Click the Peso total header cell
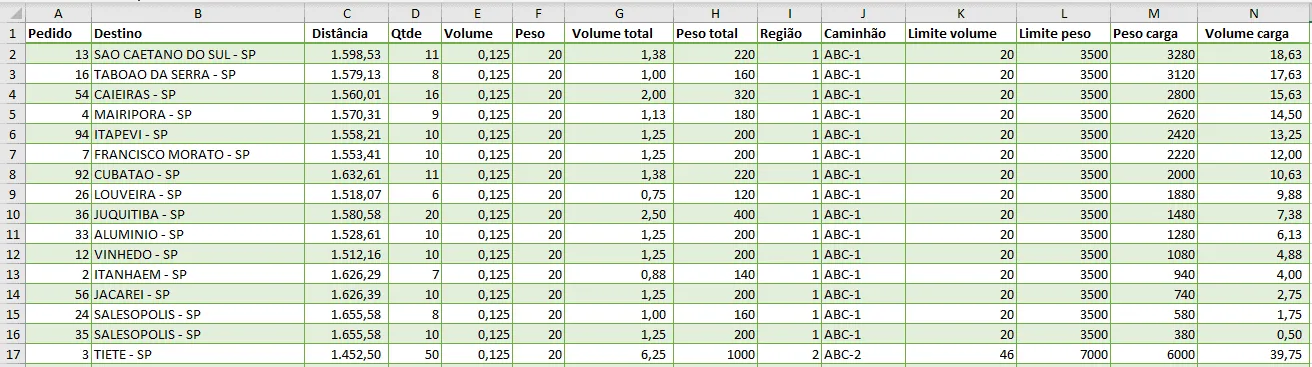 coord(714,34)
